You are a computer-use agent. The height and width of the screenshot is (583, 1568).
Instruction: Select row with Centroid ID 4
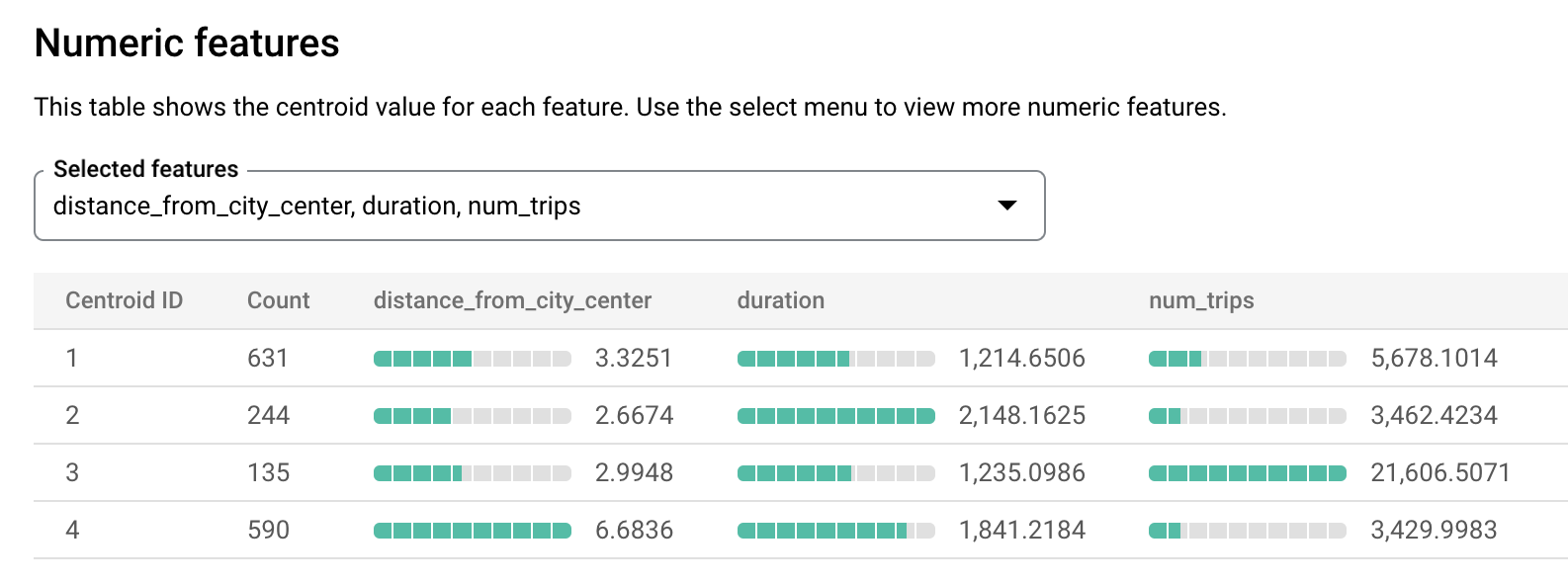point(72,530)
